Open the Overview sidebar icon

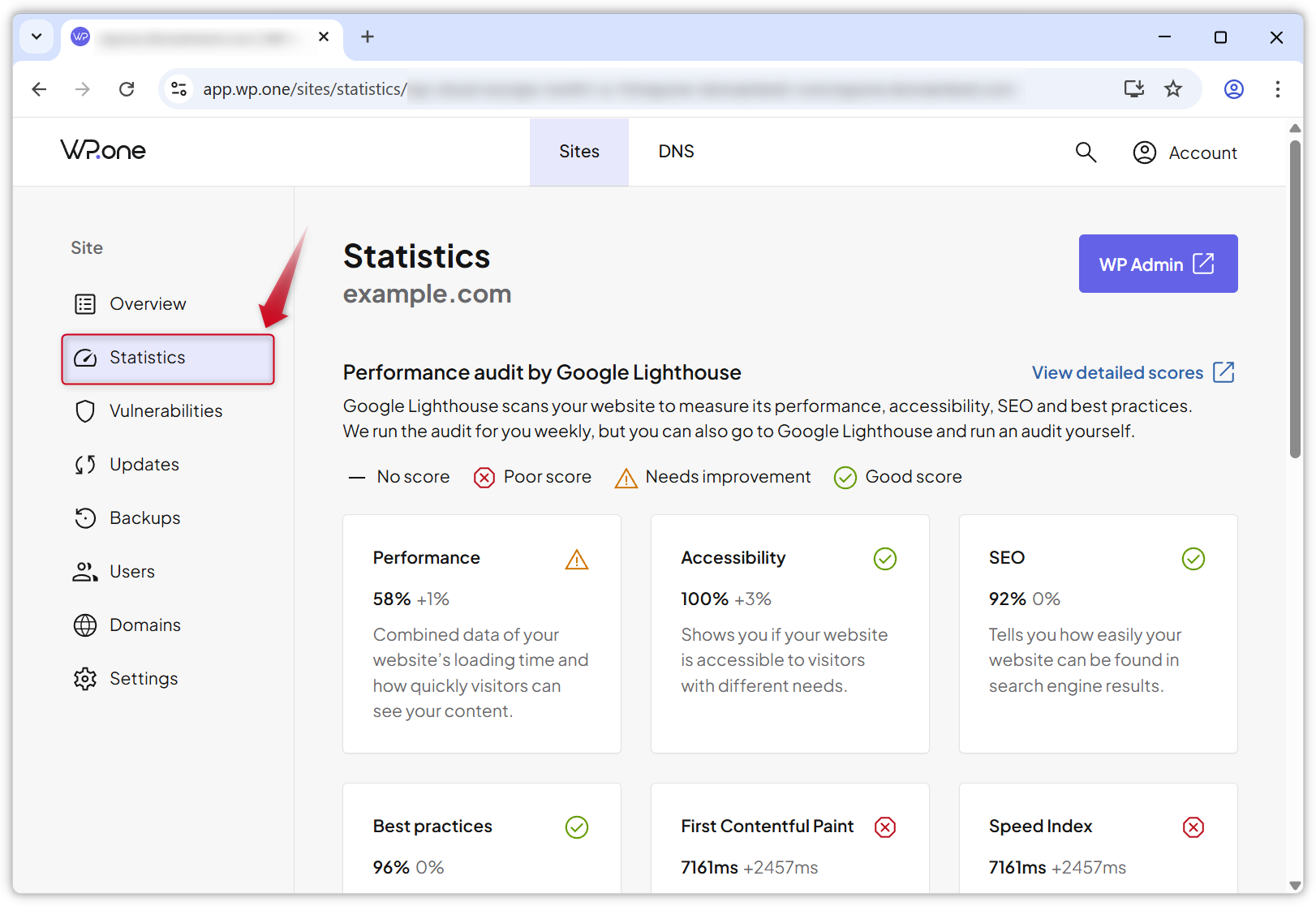pyautogui.click(x=86, y=303)
